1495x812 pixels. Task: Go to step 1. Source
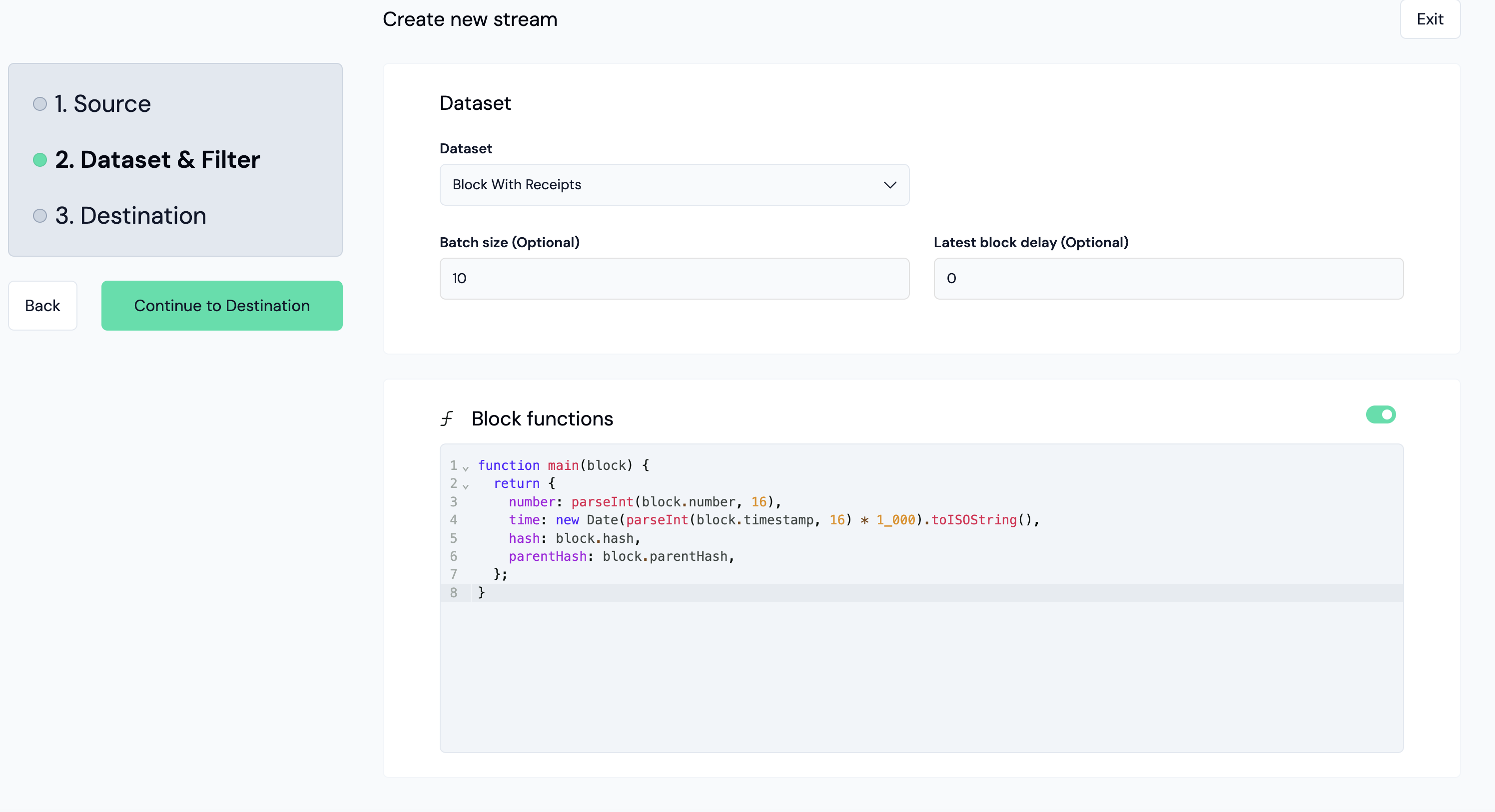pyautogui.click(x=103, y=104)
